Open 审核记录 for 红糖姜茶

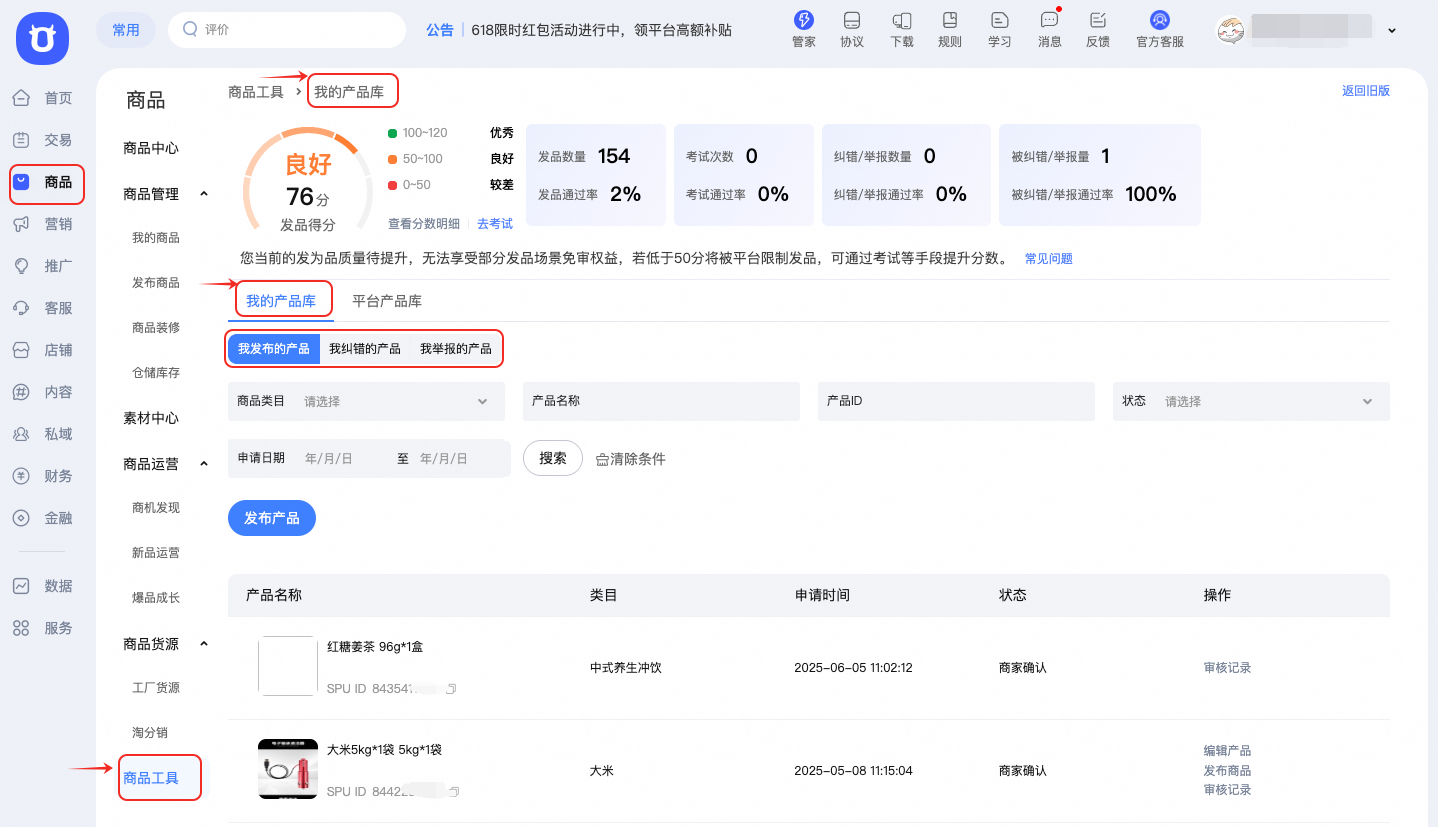1227,668
